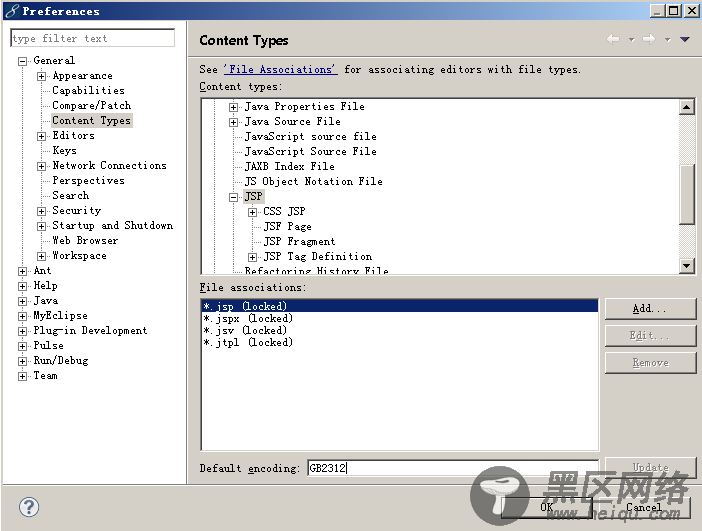702x531 pixels.
Task: Open the Help question mark icon
Action: tap(29, 507)
